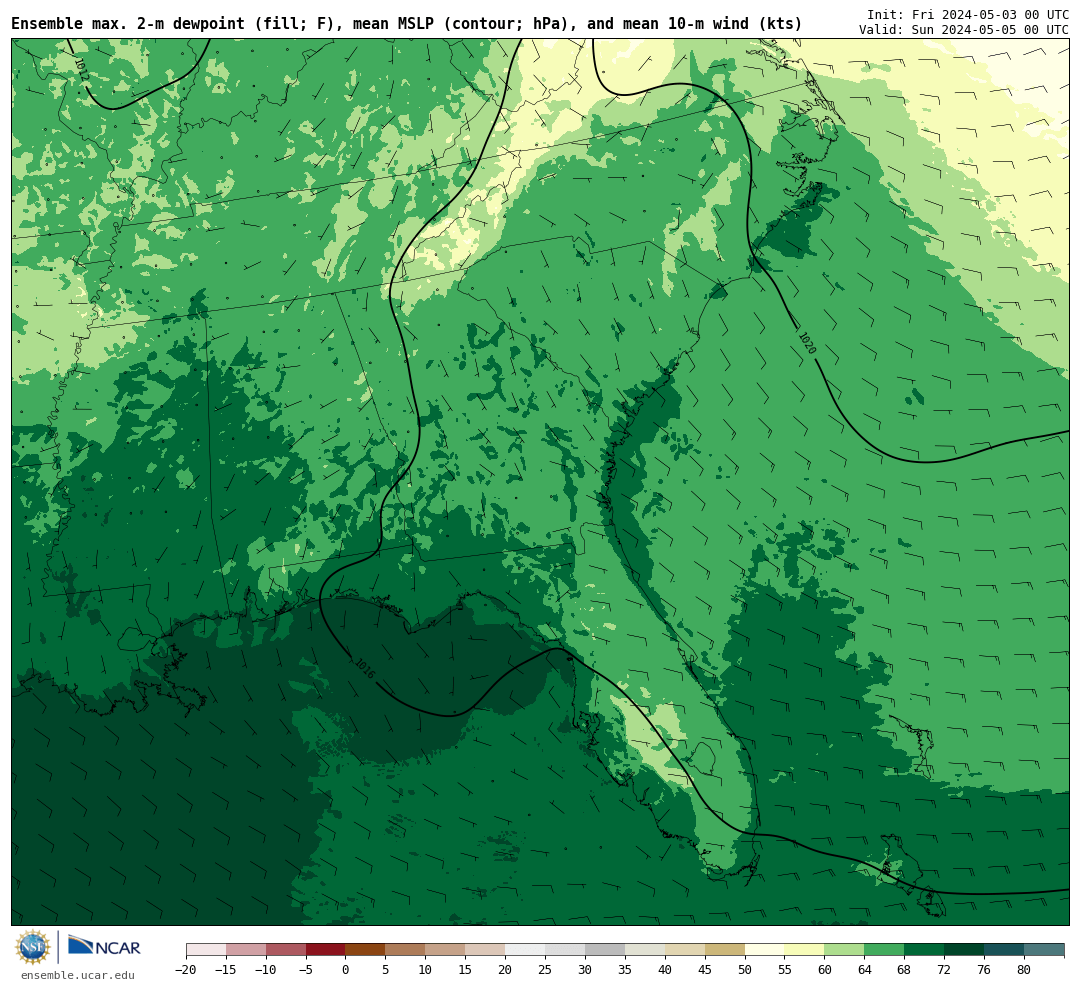Click the Valid: Sun 2024-05-05 00 UTC text
This screenshot has height=988, width=1080.
point(964,30)
